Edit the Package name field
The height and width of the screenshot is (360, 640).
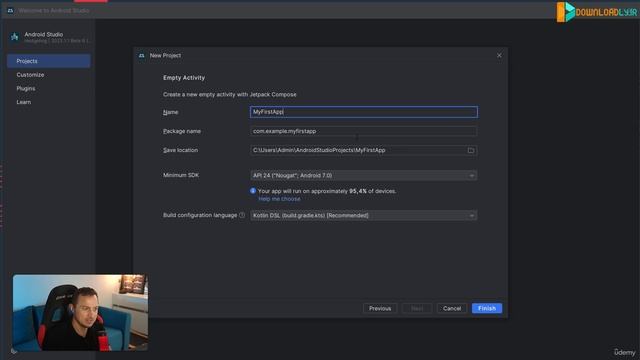tap(363, 131)
